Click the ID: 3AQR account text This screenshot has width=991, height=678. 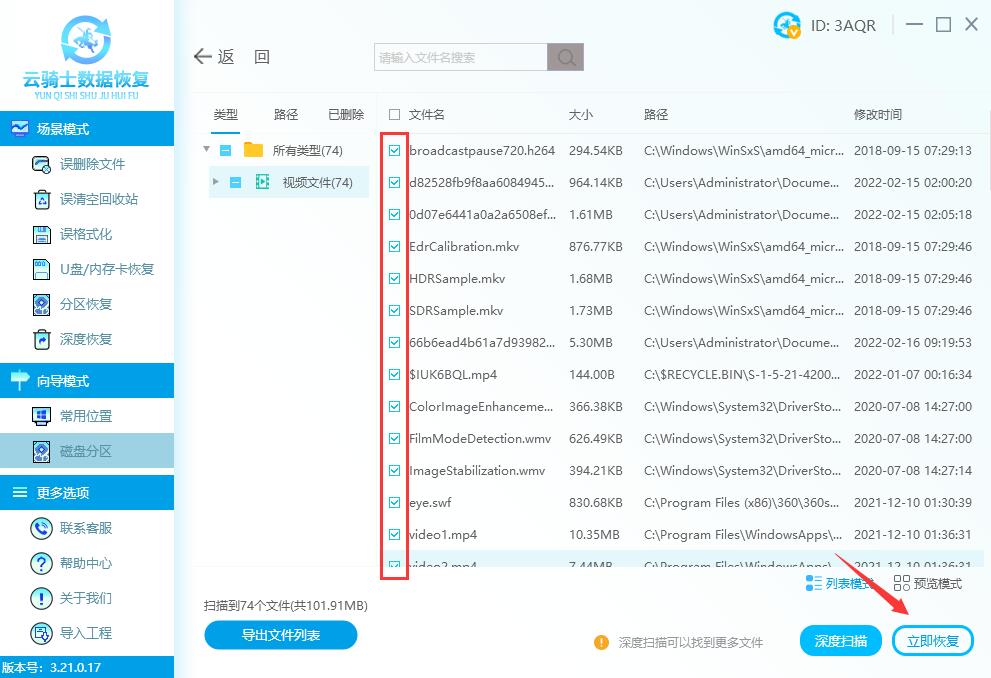pos(843,25)
